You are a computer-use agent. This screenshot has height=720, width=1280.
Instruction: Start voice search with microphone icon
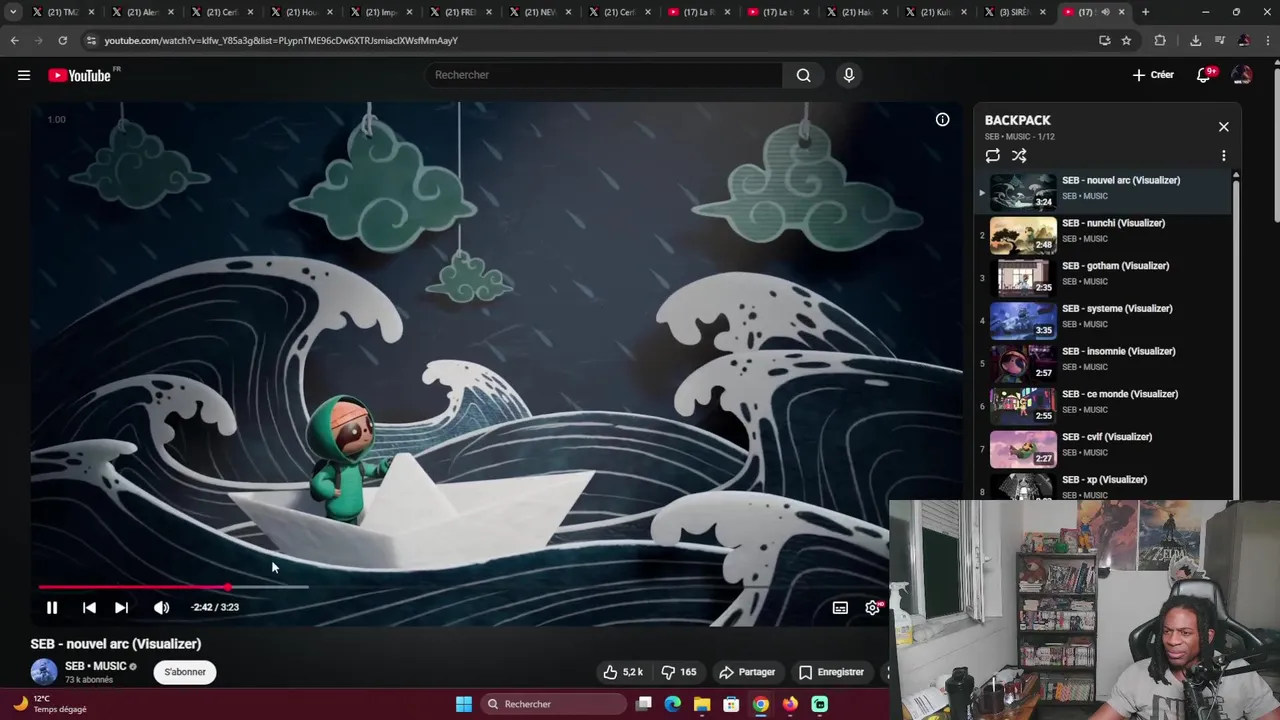click(x=849, y=75)
